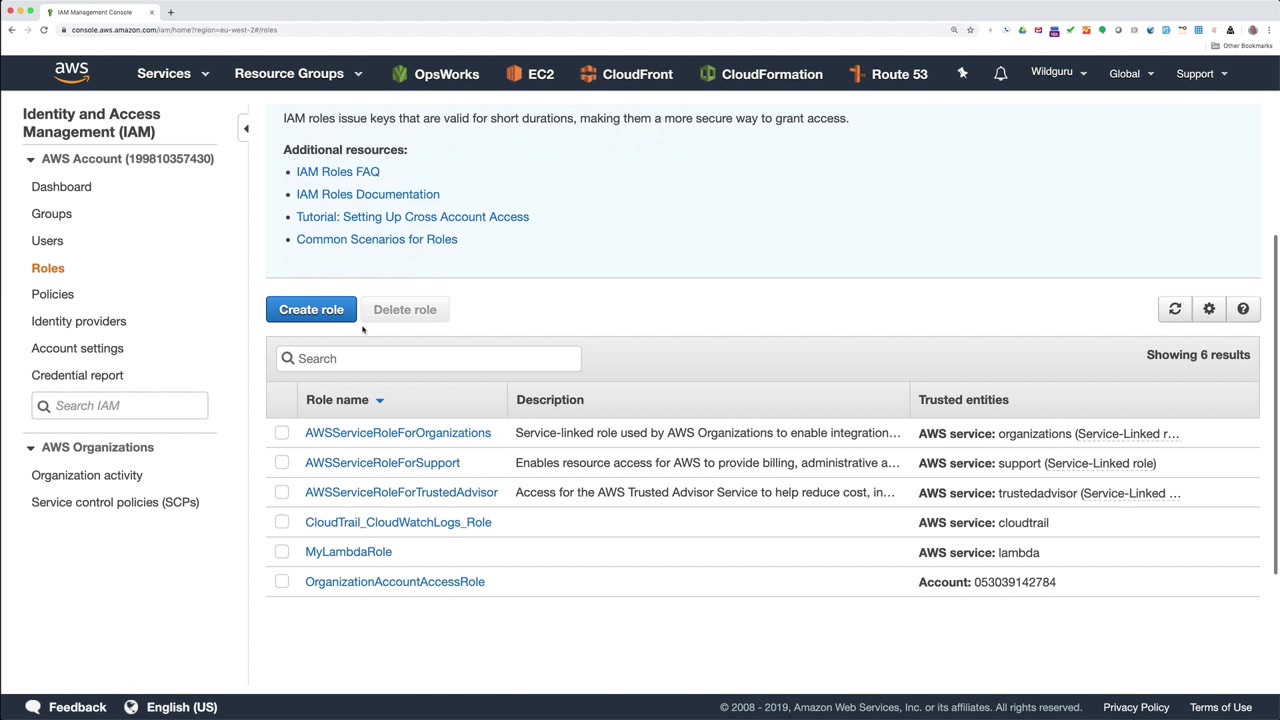Click the roles Search field

click(x=430, y=358)
